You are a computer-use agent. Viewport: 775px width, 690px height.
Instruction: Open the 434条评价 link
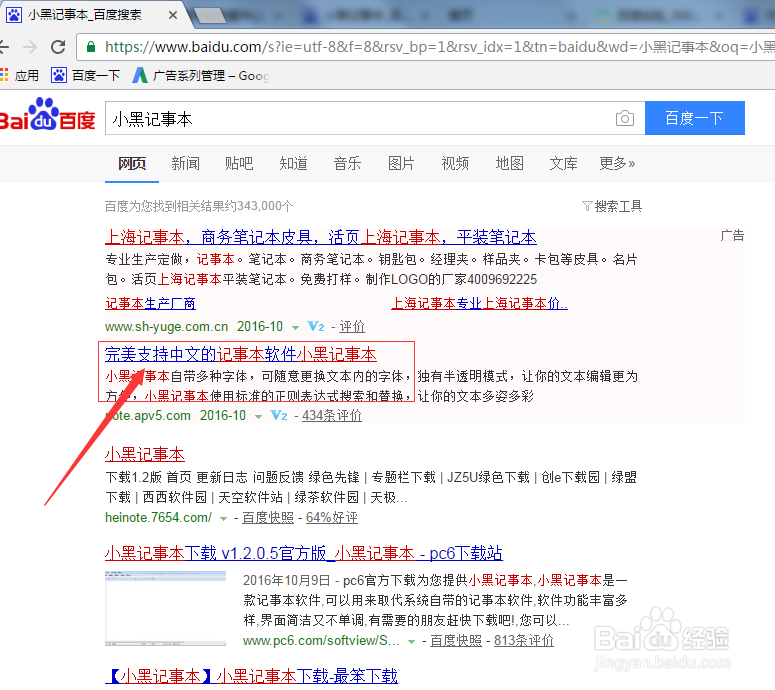pos(332,416)
